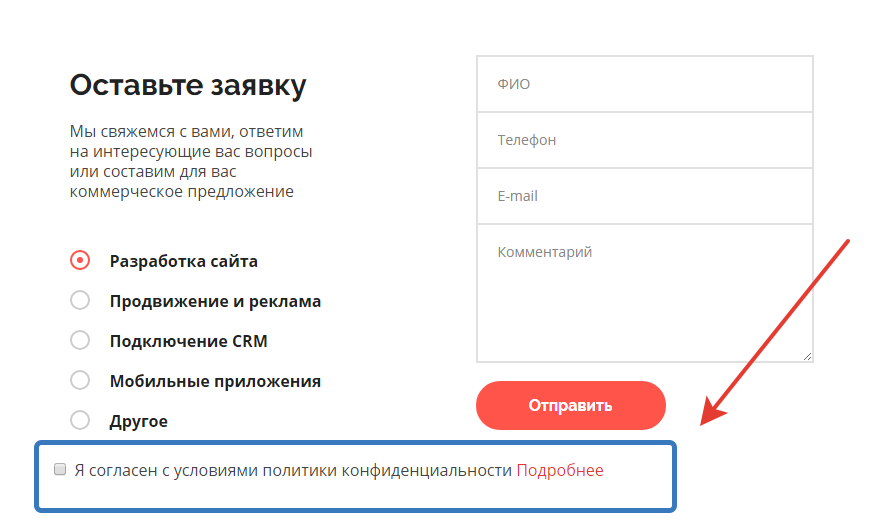
Task: Click the comment textarea resize handle
Action: tap(806, 355)
